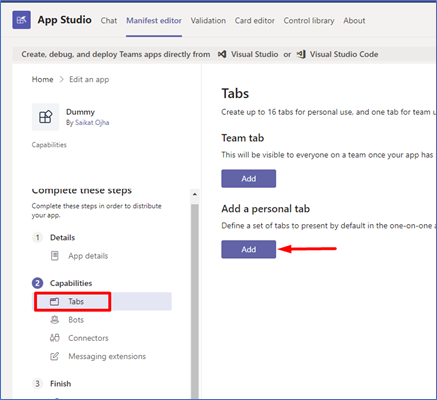Click the Connectors icon
This screenshot has width=437, height=400.
[55, 338]
